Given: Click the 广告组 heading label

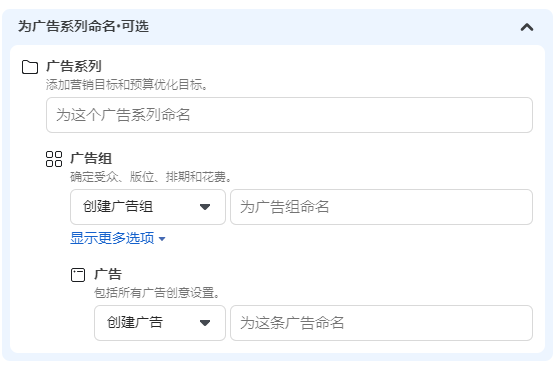Looking at the screenshot, I should (x=91, y=158).
